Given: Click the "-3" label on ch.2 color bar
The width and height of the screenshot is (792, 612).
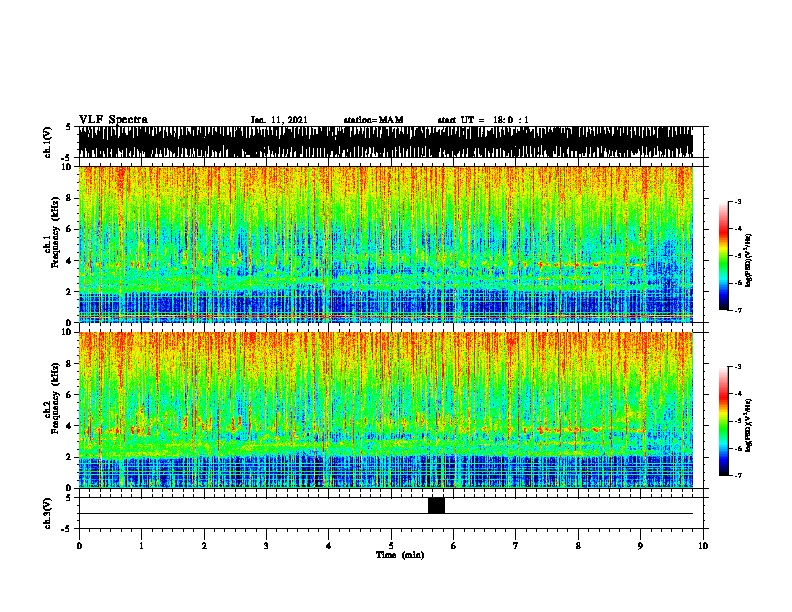Looking at the screenshot, I should (737, 367).
